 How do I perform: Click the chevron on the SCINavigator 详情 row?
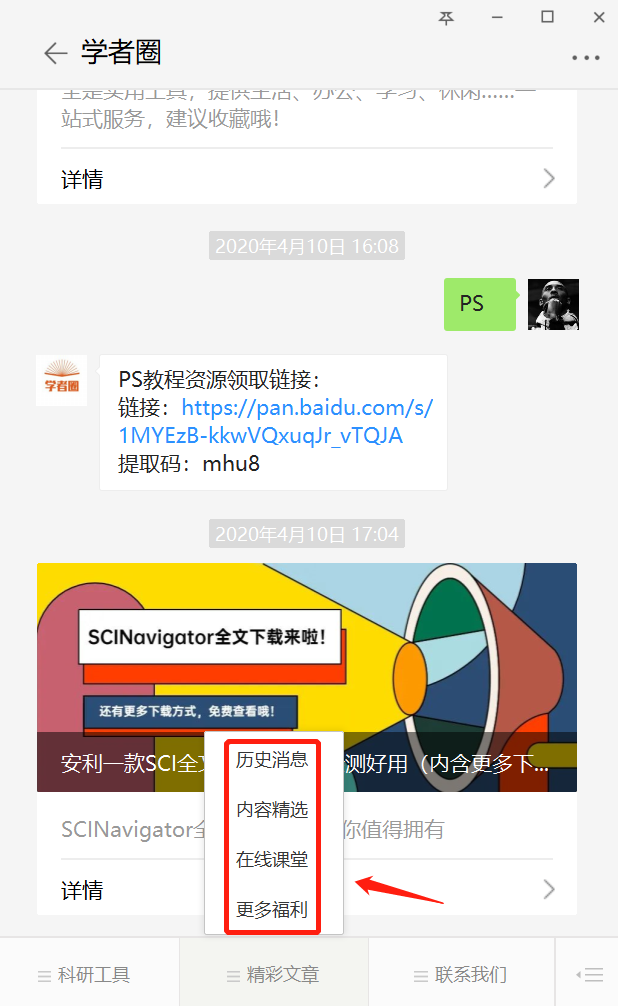point(549,890)
